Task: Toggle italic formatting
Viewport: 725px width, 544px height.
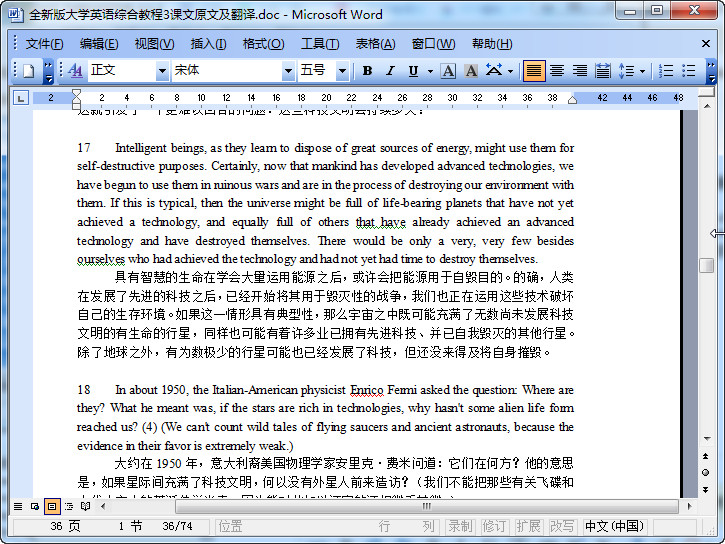Action: [x=391, y=71]
